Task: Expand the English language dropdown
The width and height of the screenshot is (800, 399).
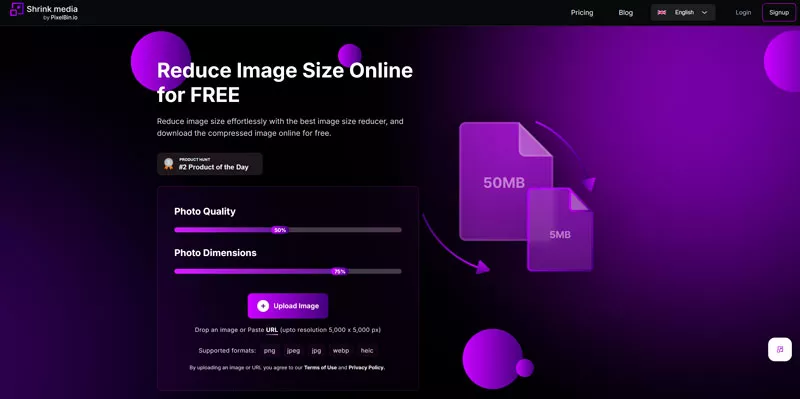Action: point(683,13)
